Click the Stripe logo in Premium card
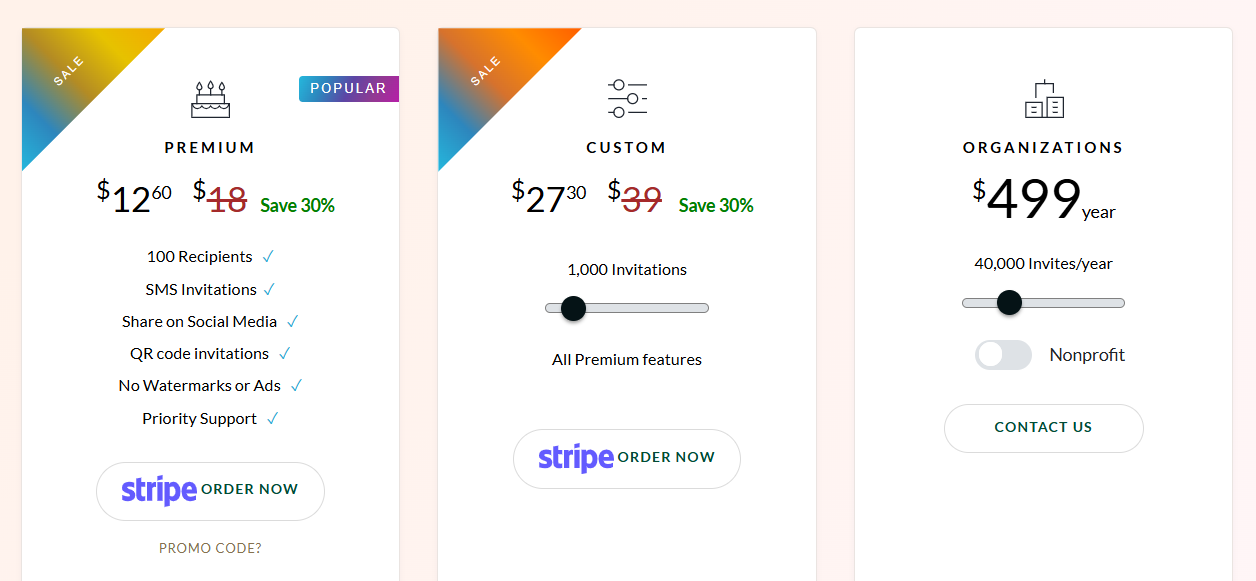The image size is (1256, 581). point(159,490)
